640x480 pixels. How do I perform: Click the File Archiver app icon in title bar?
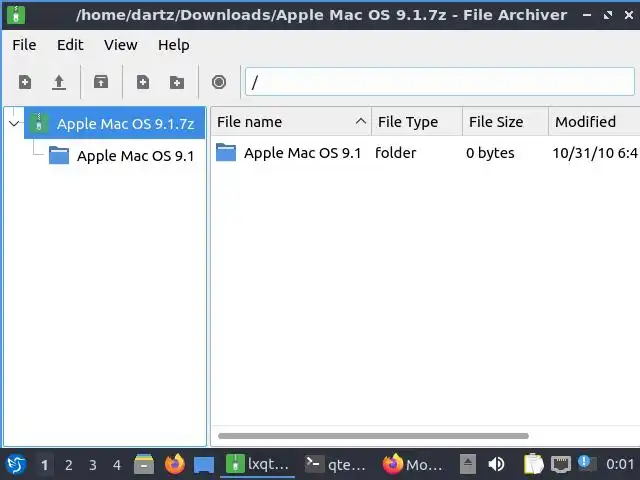point(16,15)
